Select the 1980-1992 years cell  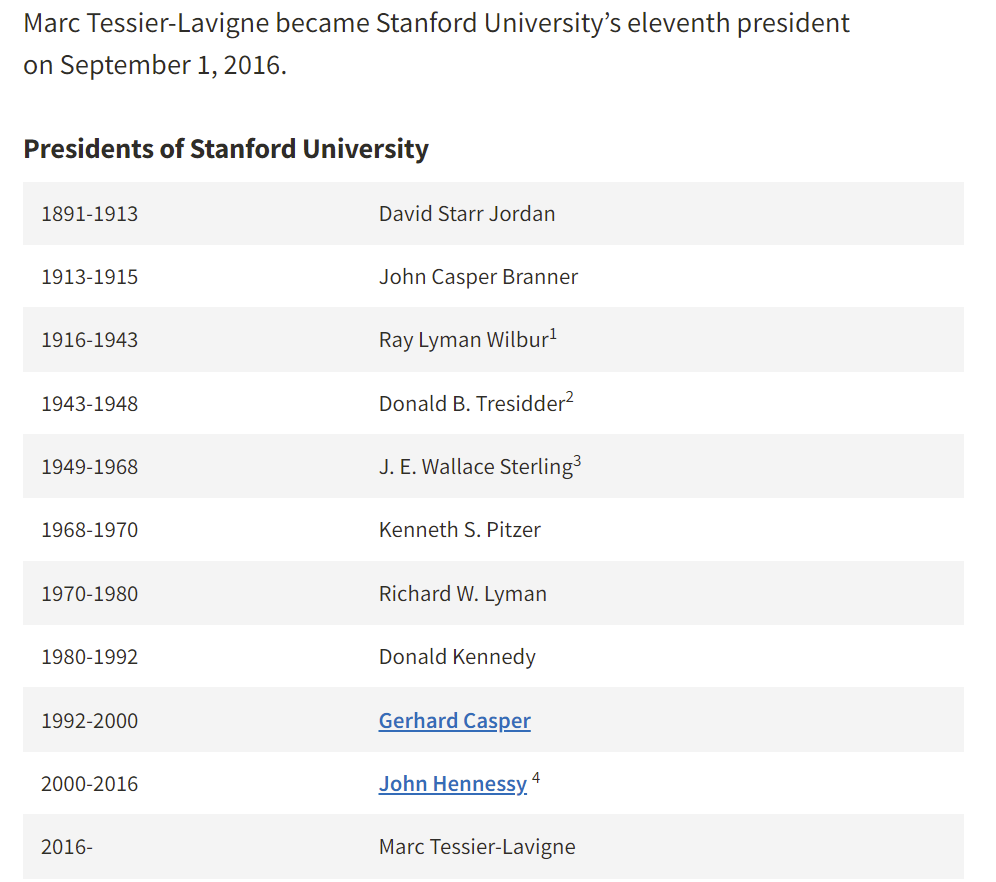(90, 657)
